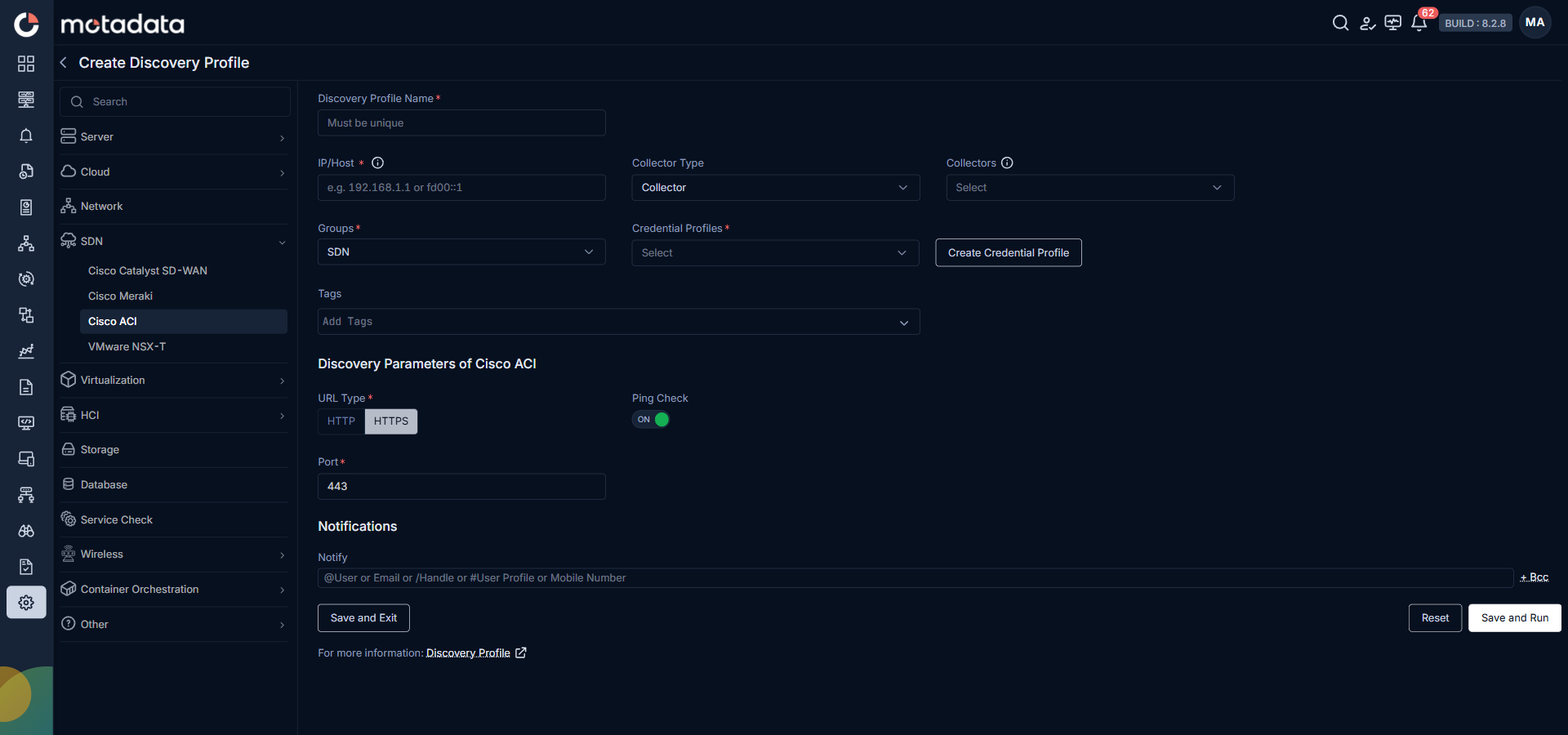Open the Discovery Profile help link
The width and height of the screenshot is (1568, 735).
click(476, 653)
